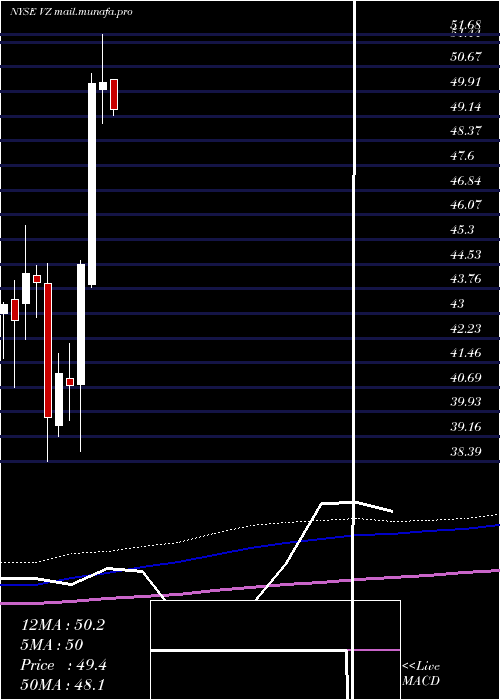This screenshot has height=700, width=500.
Task: Click the 39.93 price axis label
Action: (x=466, y=402)
